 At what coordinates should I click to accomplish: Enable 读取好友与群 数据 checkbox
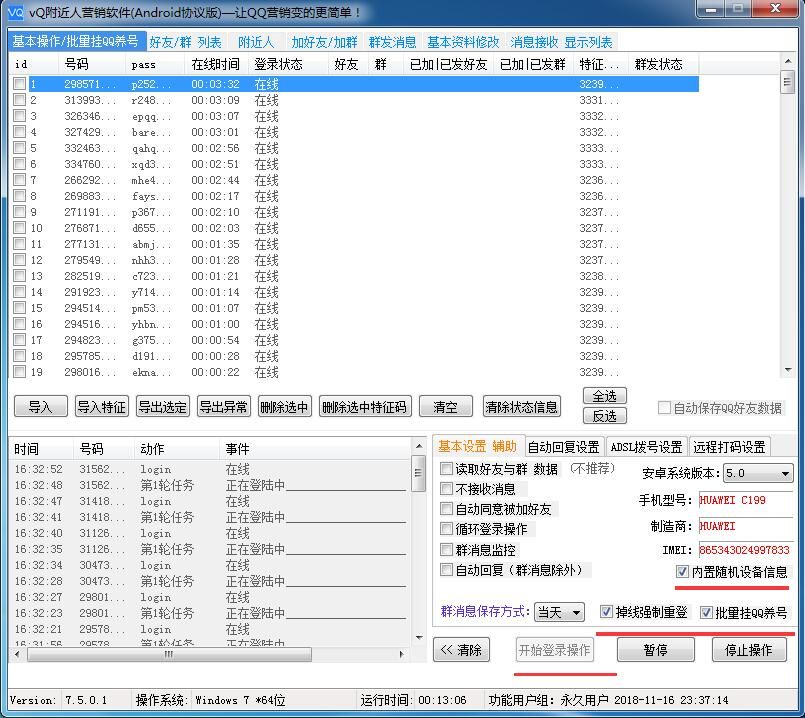click(446, 469)
